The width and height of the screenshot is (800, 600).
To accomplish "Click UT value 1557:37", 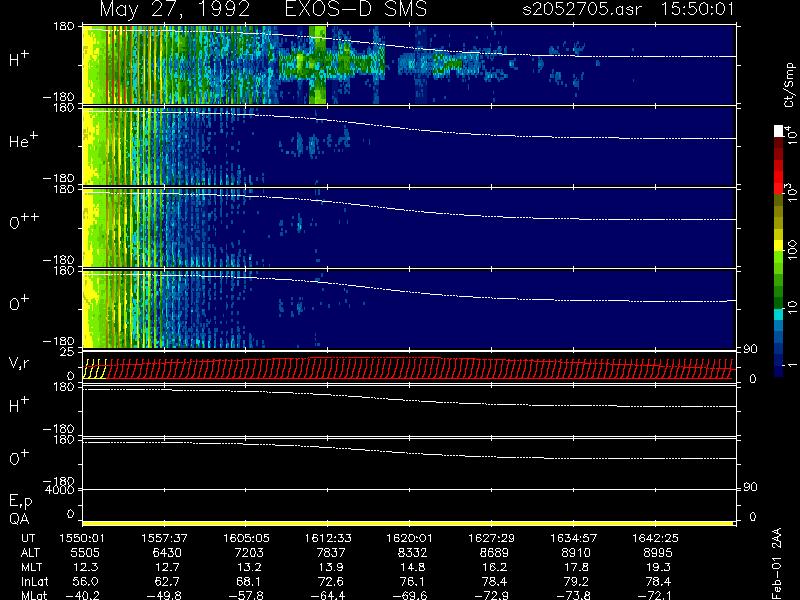I will (x=164, y=538).
